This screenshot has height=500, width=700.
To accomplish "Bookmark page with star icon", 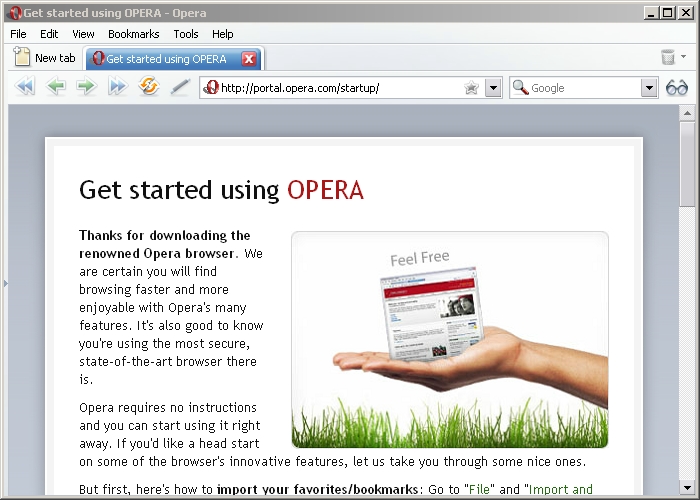I will pyautogui.click(x=471, y=88).
